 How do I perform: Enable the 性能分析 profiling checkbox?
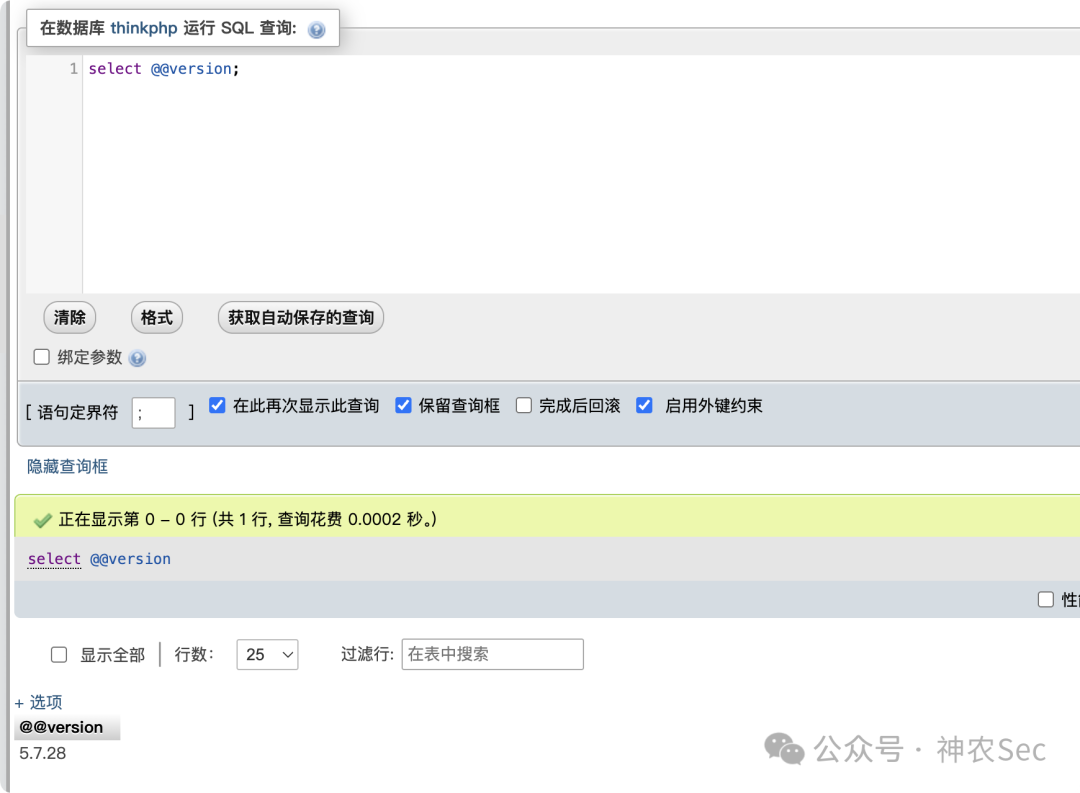(x=1046, y=599)
